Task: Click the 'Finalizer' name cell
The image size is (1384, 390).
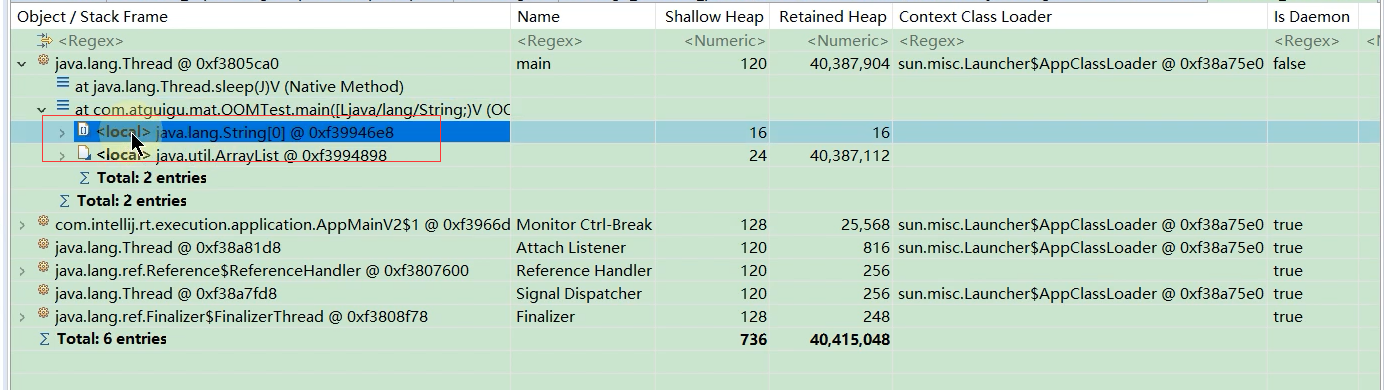Action: click(x=545, y=316)
